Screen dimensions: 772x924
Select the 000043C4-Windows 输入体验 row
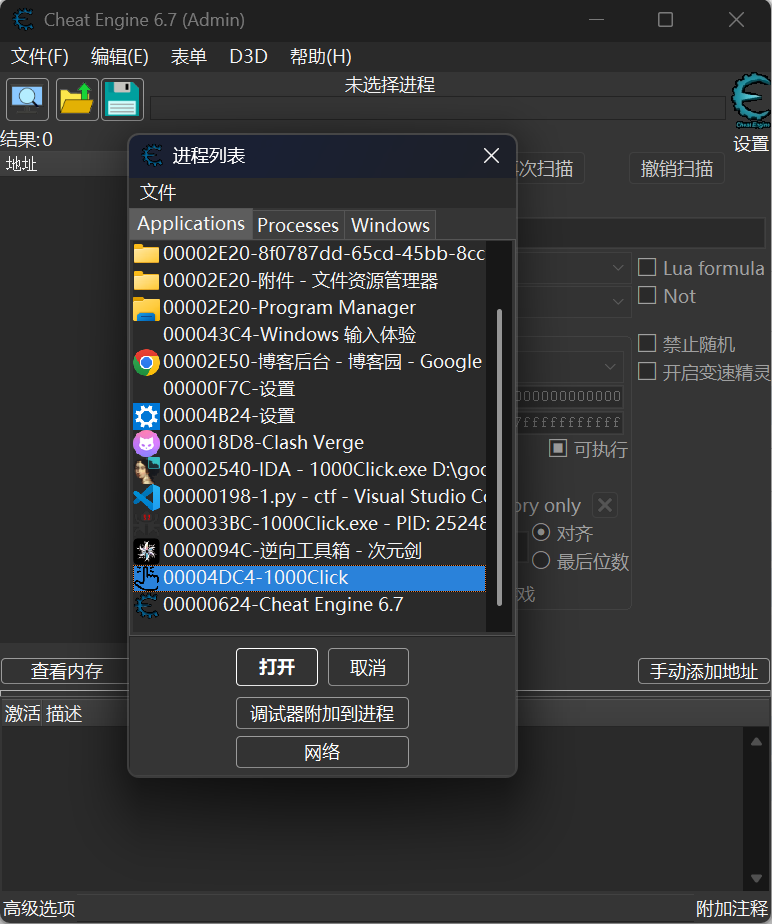309,335
